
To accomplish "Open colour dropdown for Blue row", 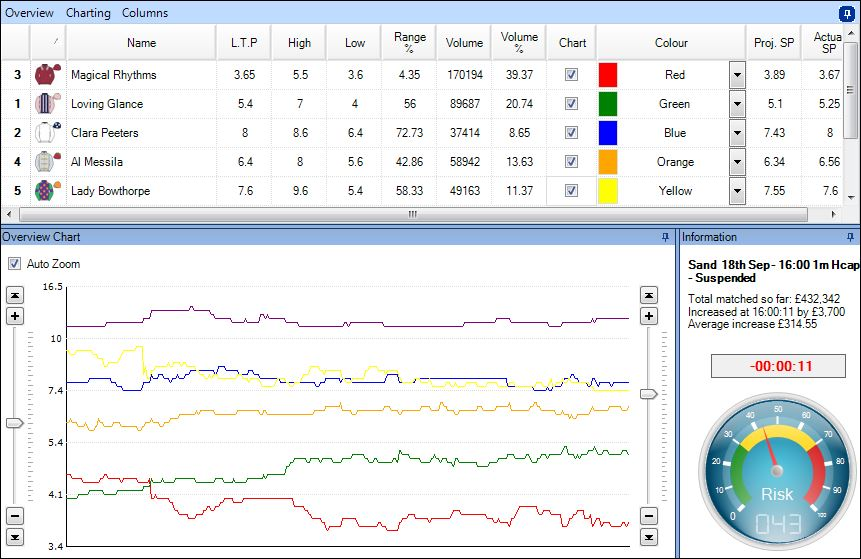I will click(737, 132).
